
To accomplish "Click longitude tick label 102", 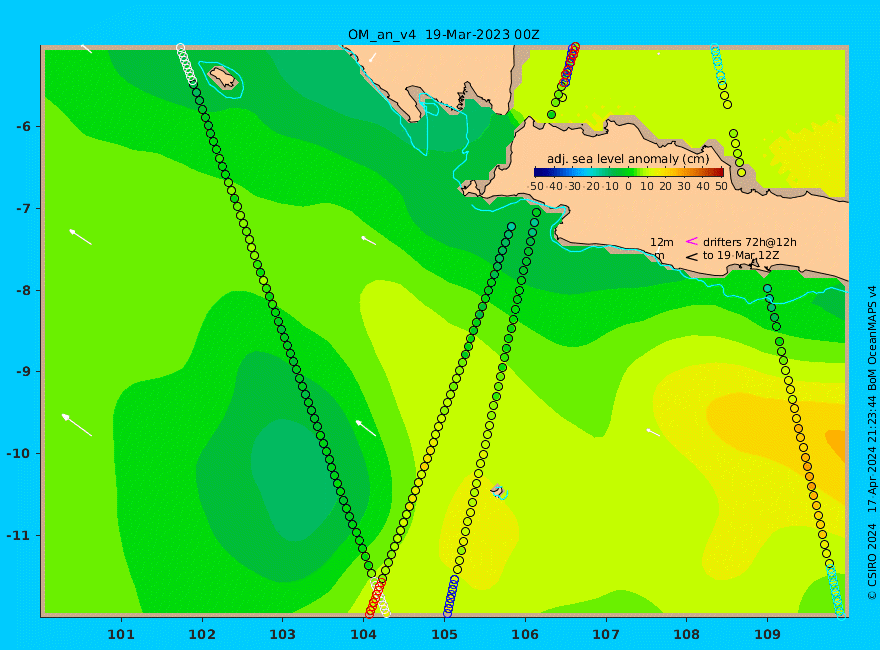I will [x=202, y=634].
